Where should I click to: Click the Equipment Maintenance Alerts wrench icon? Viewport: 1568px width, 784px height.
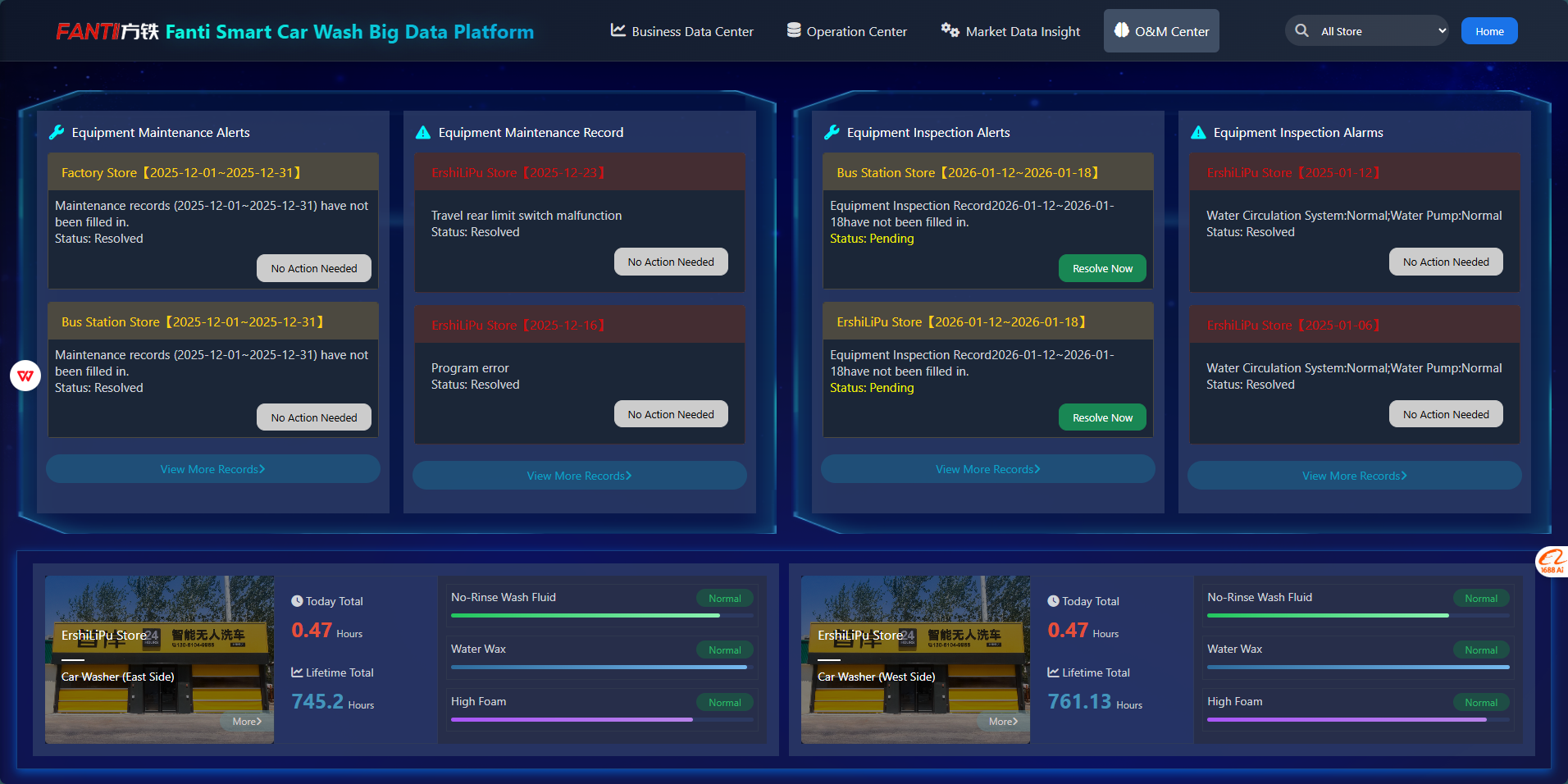[x=57, y=133]
